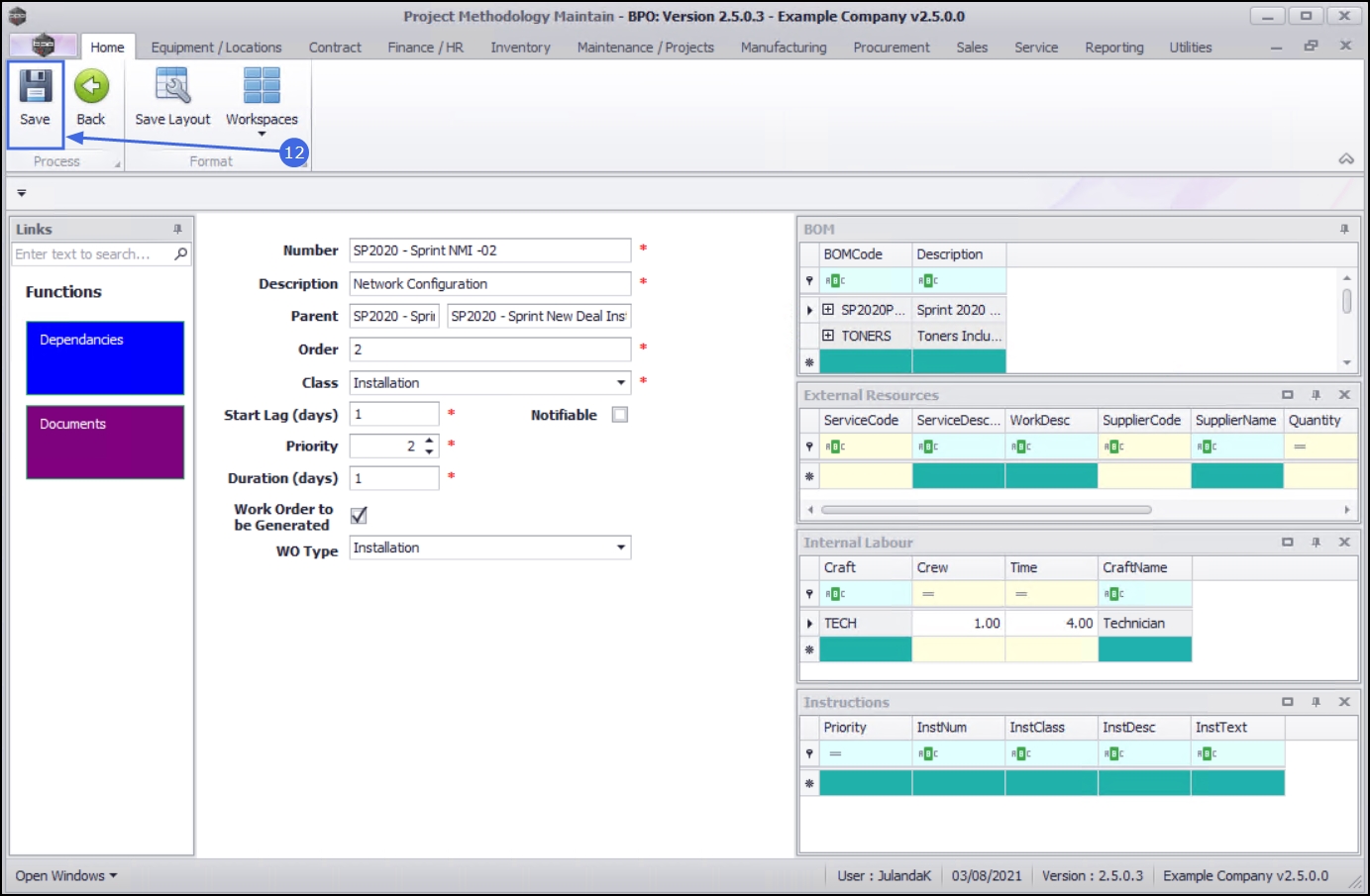Open the WO Type dropdown
This screenshot has height=896, width=1370.
pyautogui.click(x=621, y=548)
